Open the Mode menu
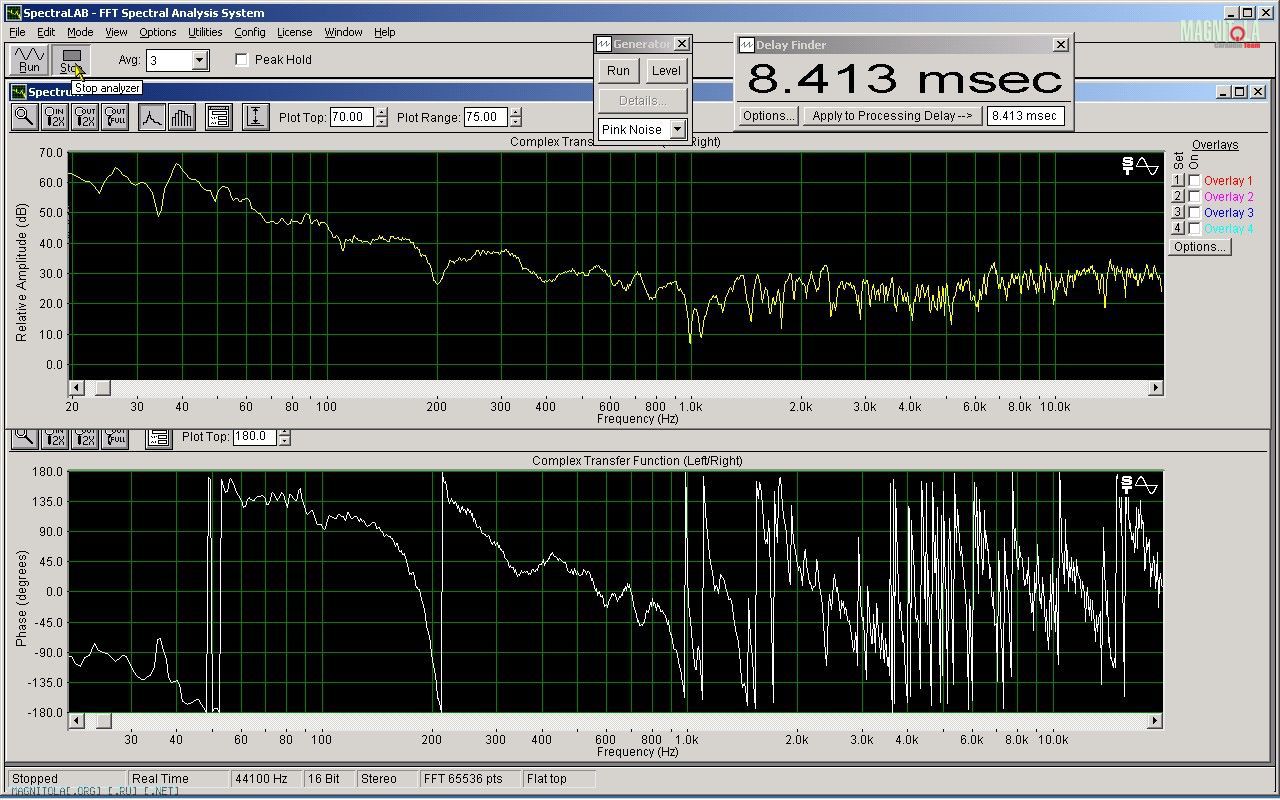This screenshot has height=800, width=1280. pyautogui.click(x=80, y=32)
